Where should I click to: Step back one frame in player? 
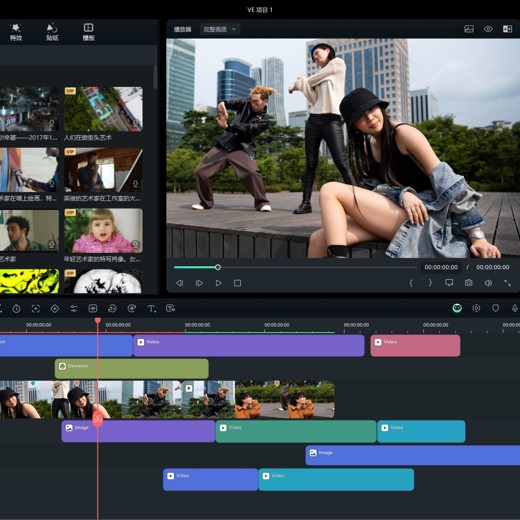(x=179, y=283)
